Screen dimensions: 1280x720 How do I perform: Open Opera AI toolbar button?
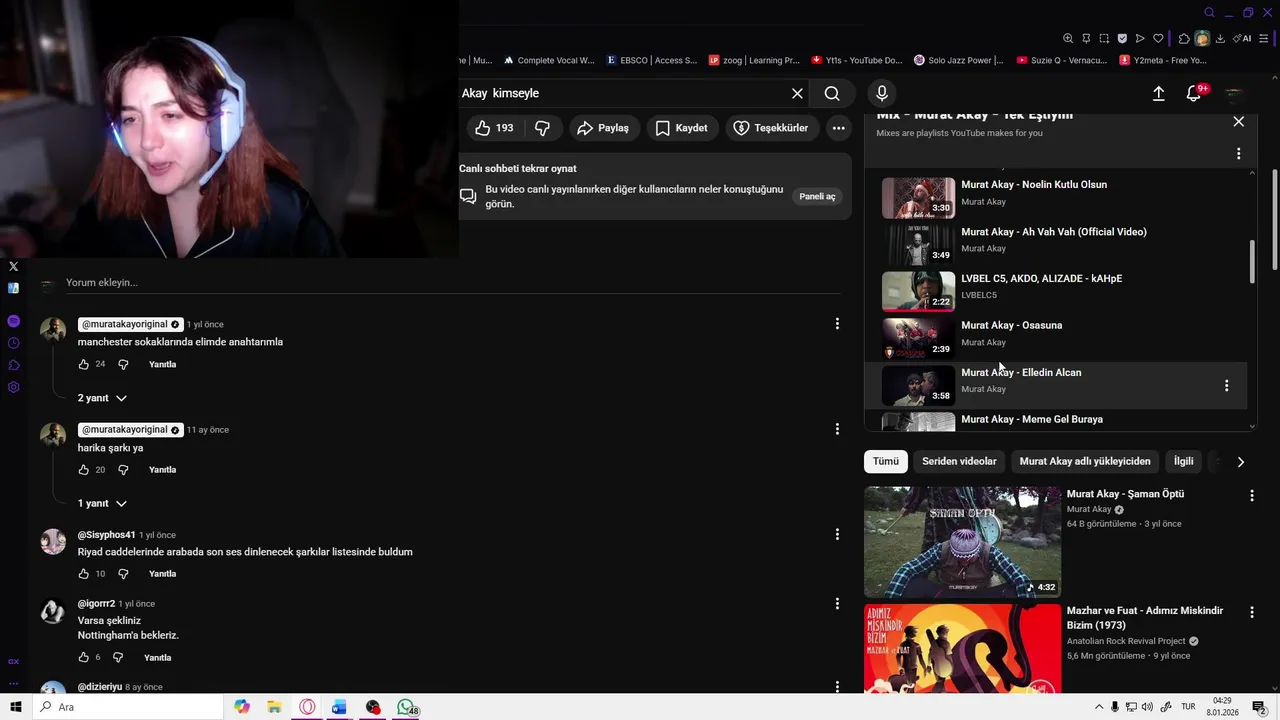[x=1242, y=39]
